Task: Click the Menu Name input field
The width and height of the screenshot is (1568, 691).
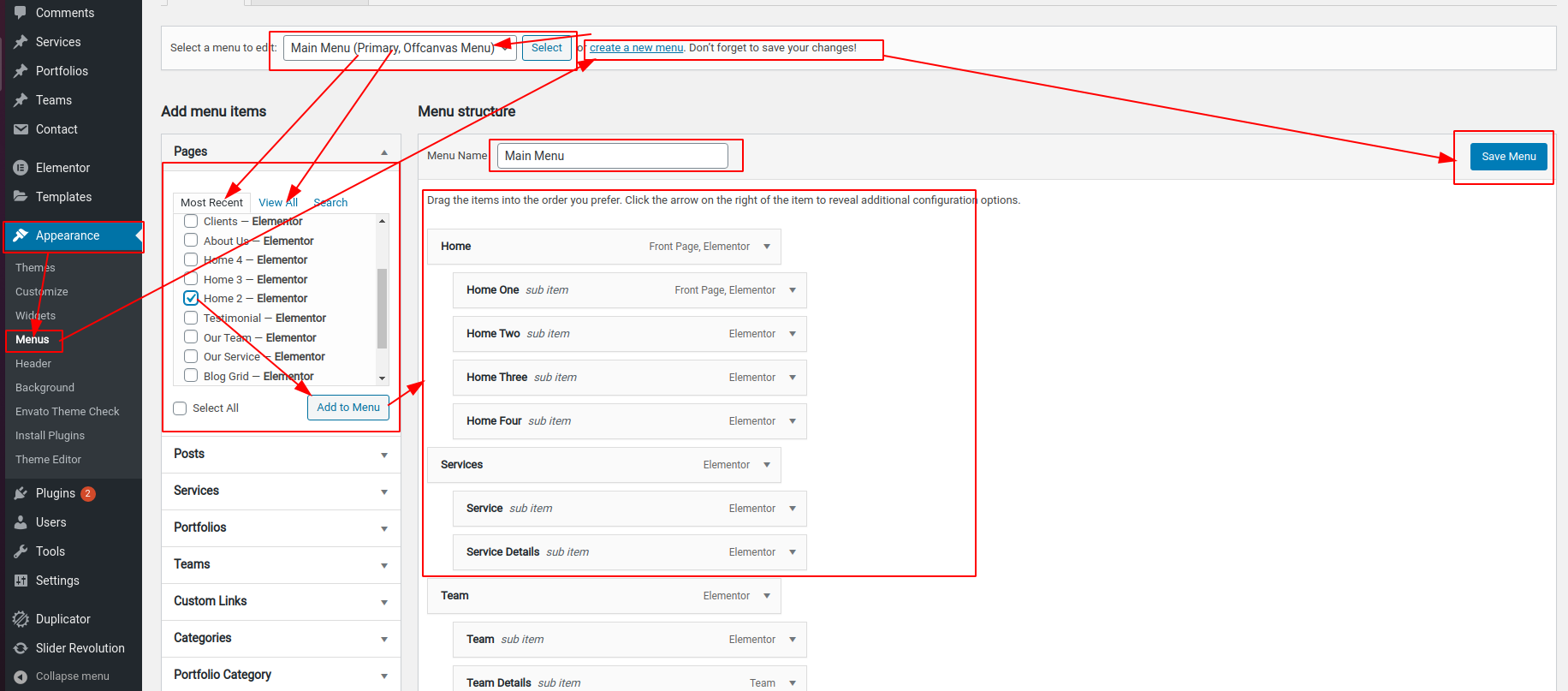Action: pyautogui.click(x=613, y=156)
